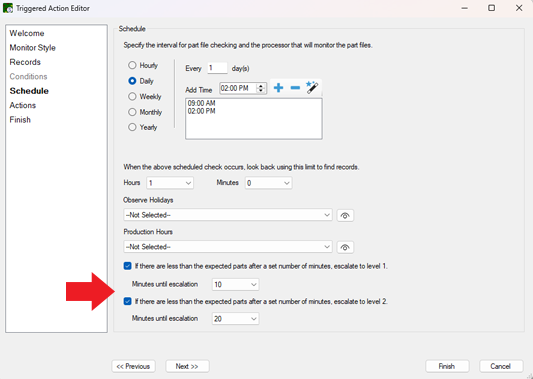Viewport: 533px width, 379px height.
Task: View Production Hours with eye icon
Action: tap(345, 247)
